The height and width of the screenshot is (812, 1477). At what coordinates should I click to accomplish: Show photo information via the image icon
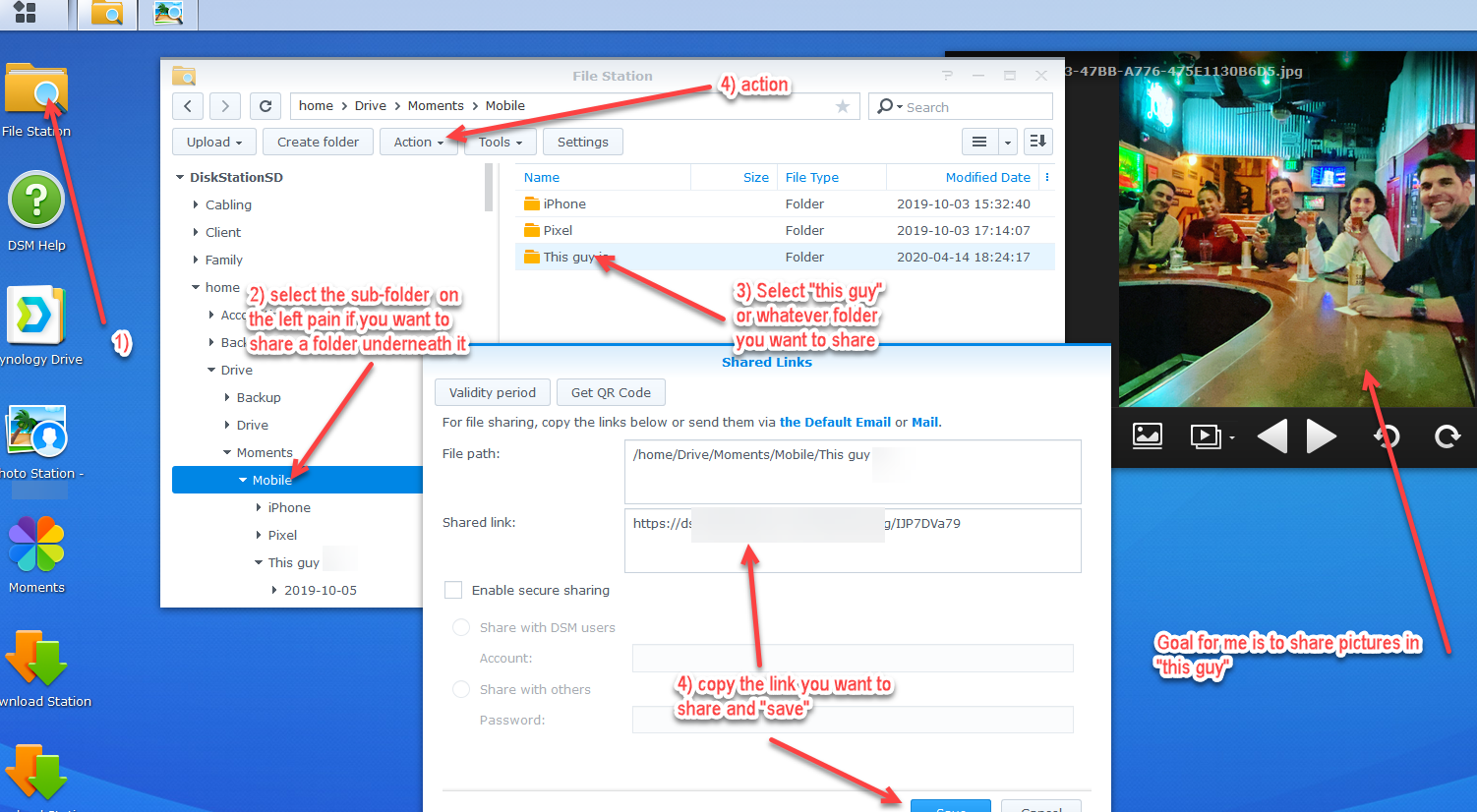pyautogui.click(x=1147, y=436)
